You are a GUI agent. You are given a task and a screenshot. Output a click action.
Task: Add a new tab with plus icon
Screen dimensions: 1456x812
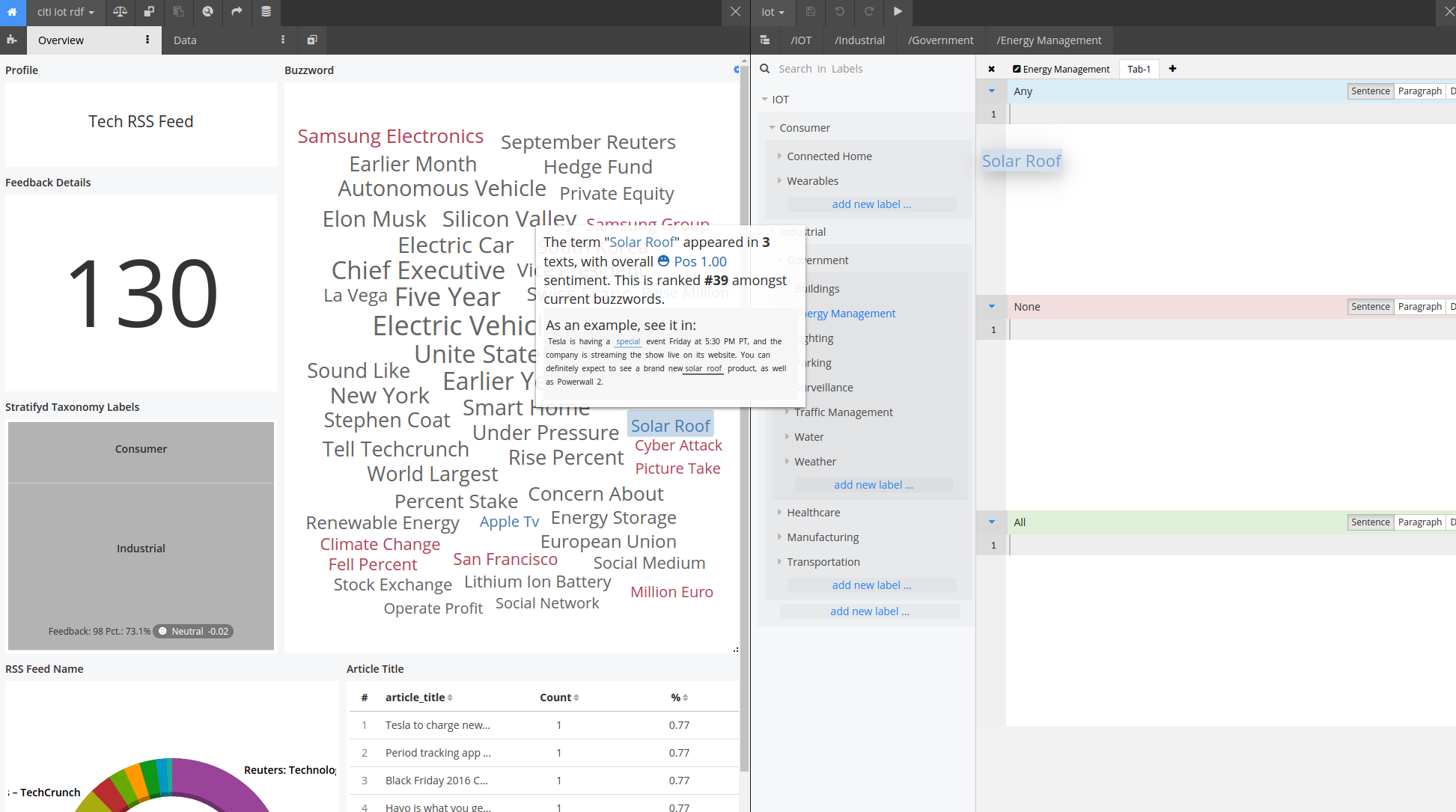[1172, 69]
